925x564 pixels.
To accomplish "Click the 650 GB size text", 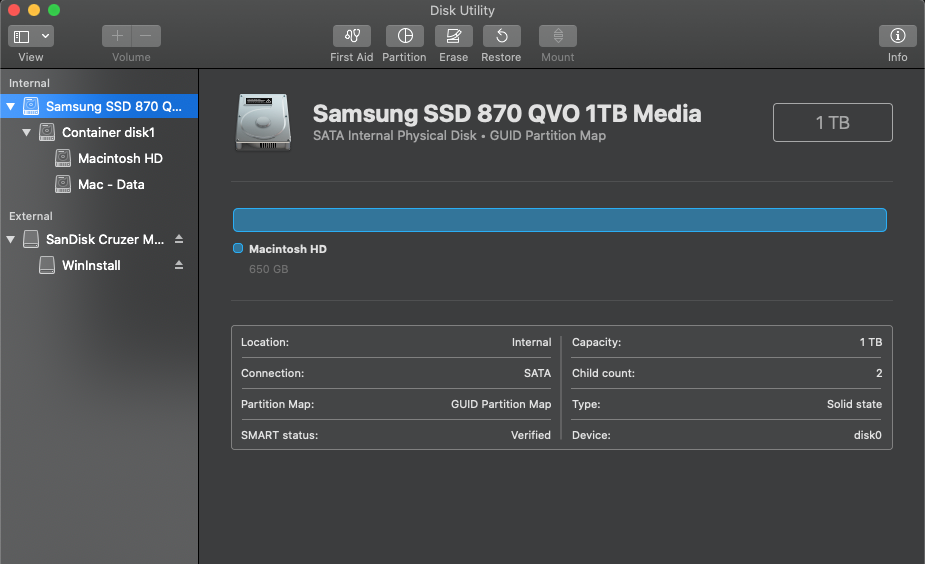I will point(268,269).
